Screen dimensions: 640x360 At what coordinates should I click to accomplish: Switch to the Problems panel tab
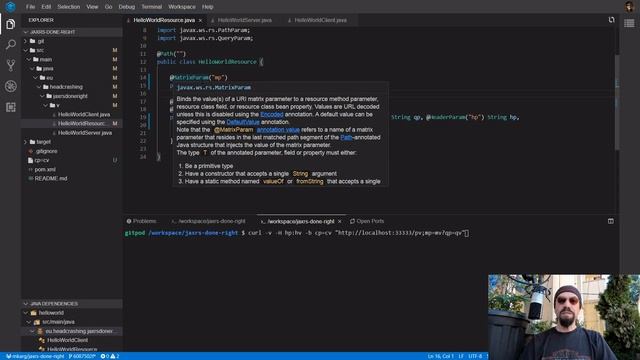pyautogui.click(x=142, y=221)
